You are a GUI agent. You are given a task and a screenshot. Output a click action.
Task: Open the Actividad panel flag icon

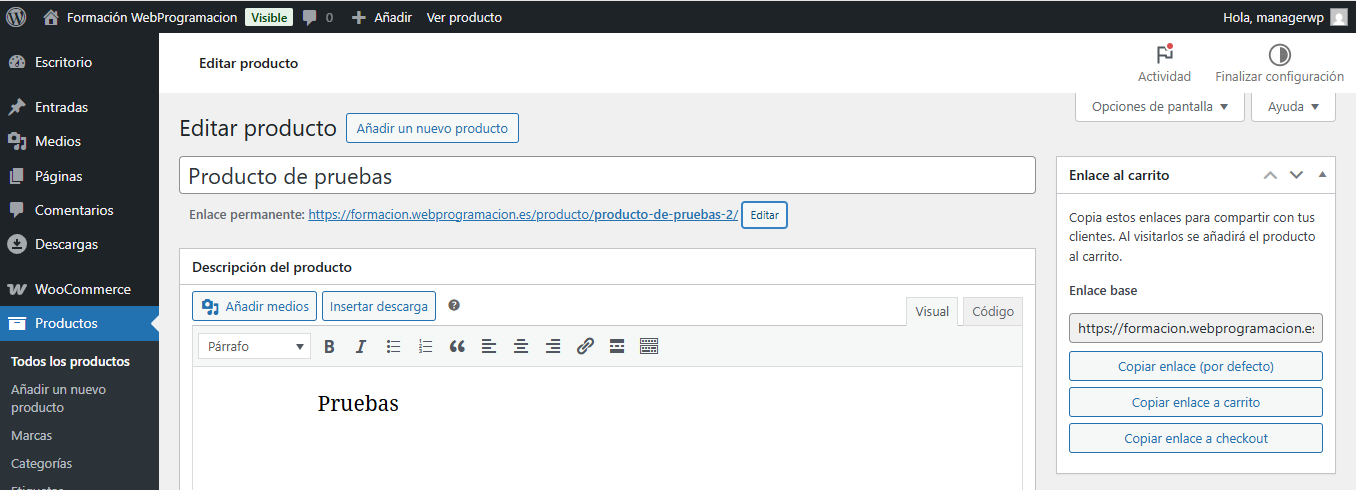[x=1164, y=55]
